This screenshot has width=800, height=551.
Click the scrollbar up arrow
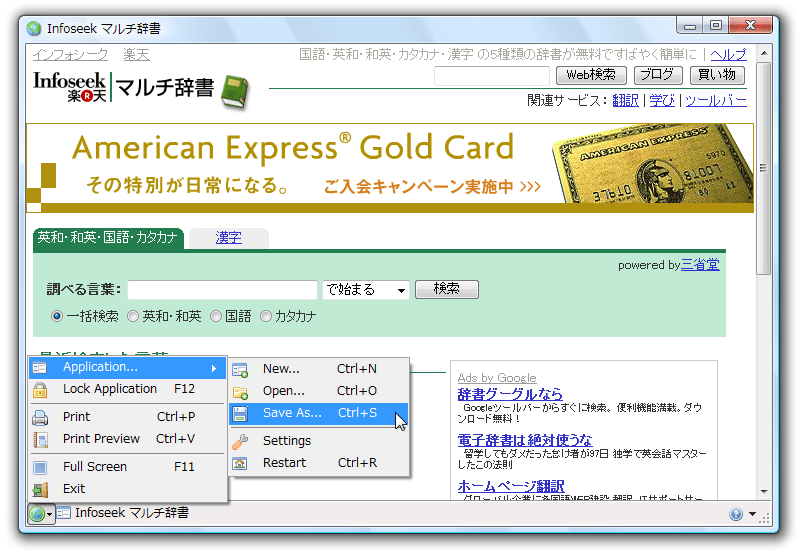pyautogui.click(x=764, y=53)
